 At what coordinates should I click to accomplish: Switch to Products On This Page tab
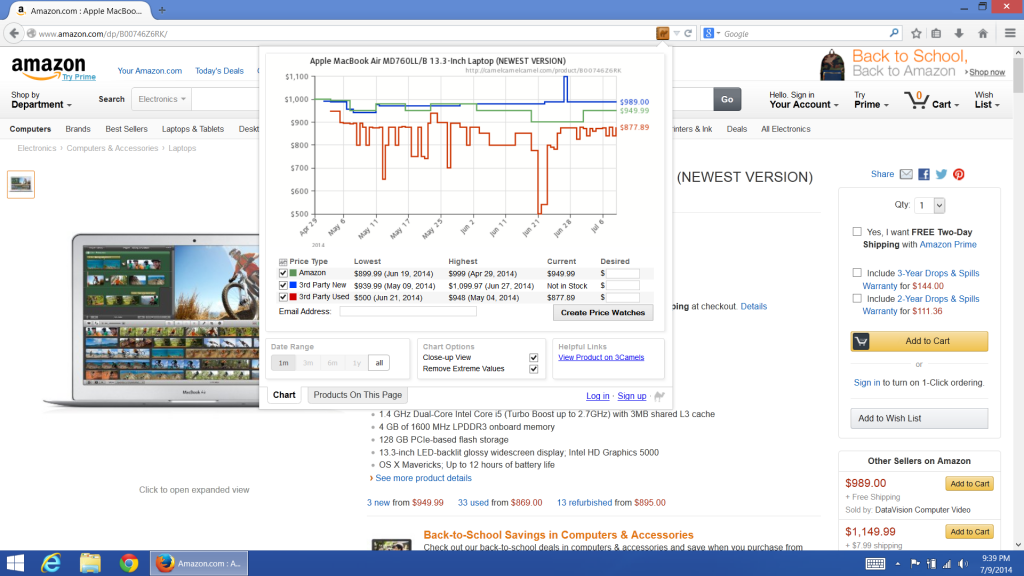[357, 394]
